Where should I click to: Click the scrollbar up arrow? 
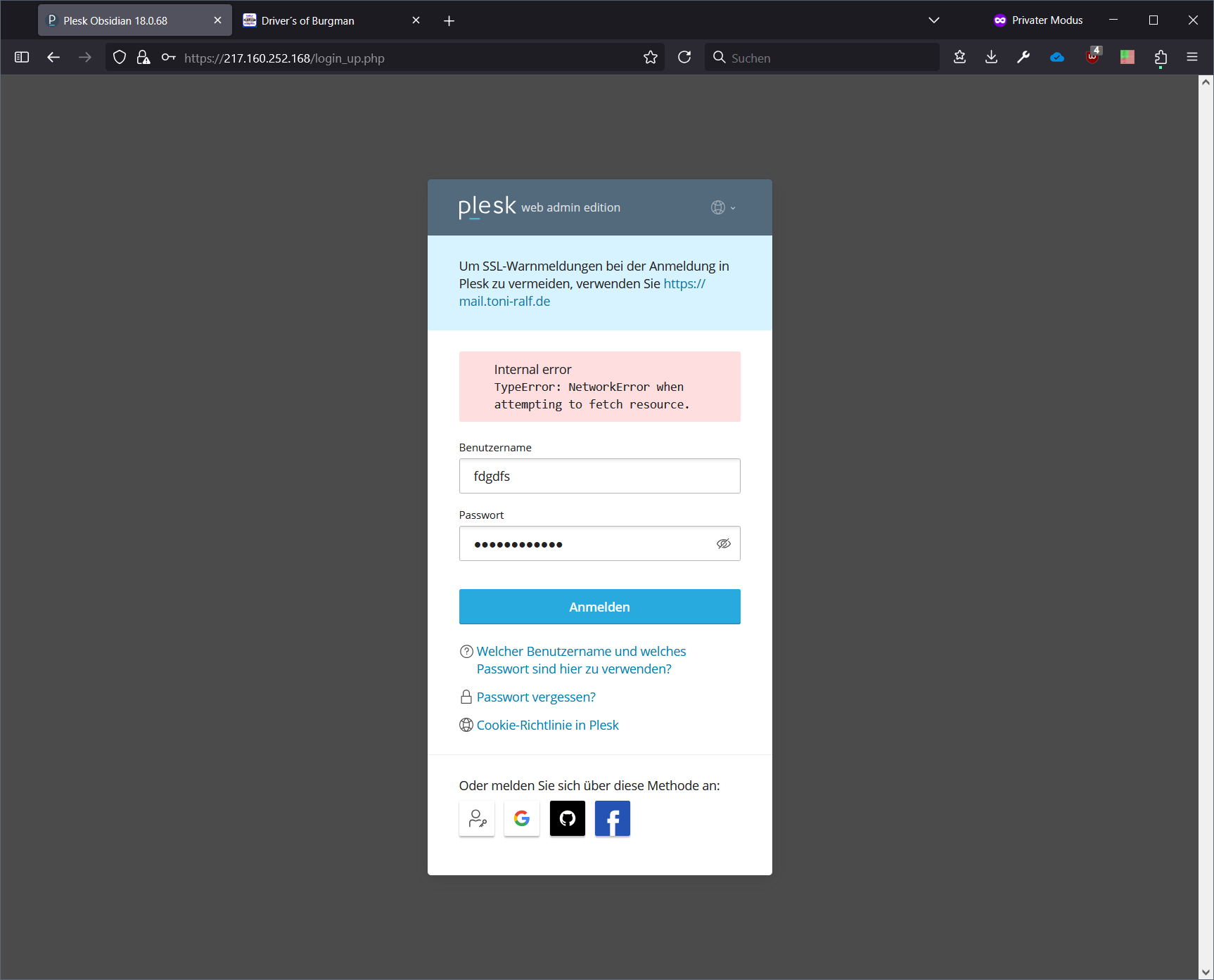click(x=1206, y=82)
